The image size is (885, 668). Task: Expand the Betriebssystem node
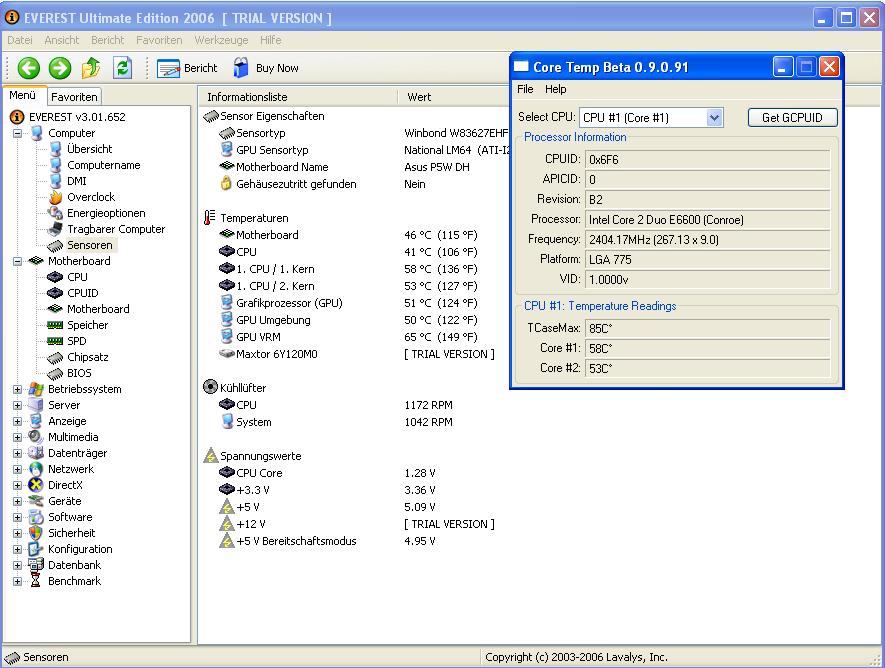tap(17, 389)
